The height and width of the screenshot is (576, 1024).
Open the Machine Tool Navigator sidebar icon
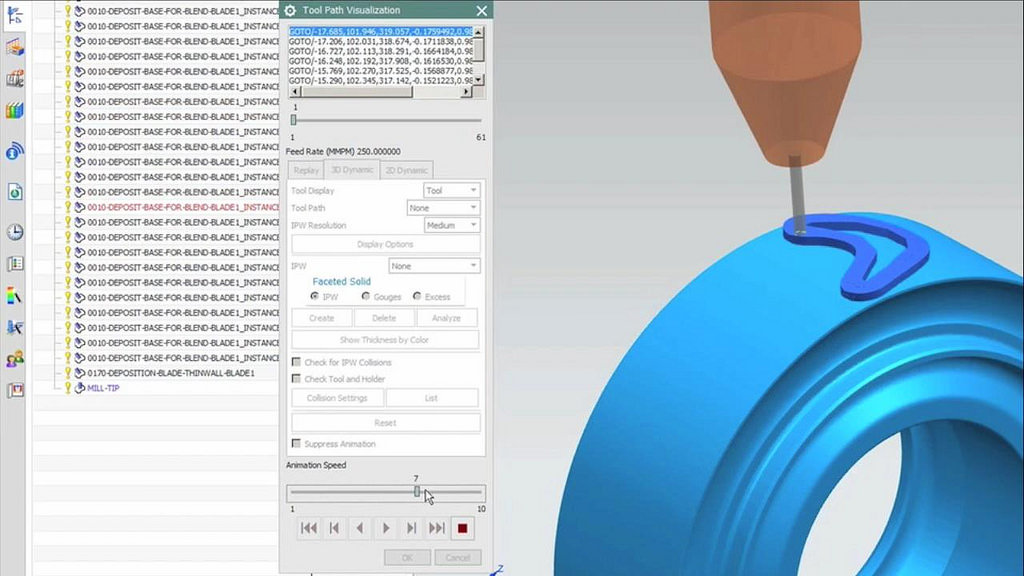[x=14, y=48]
